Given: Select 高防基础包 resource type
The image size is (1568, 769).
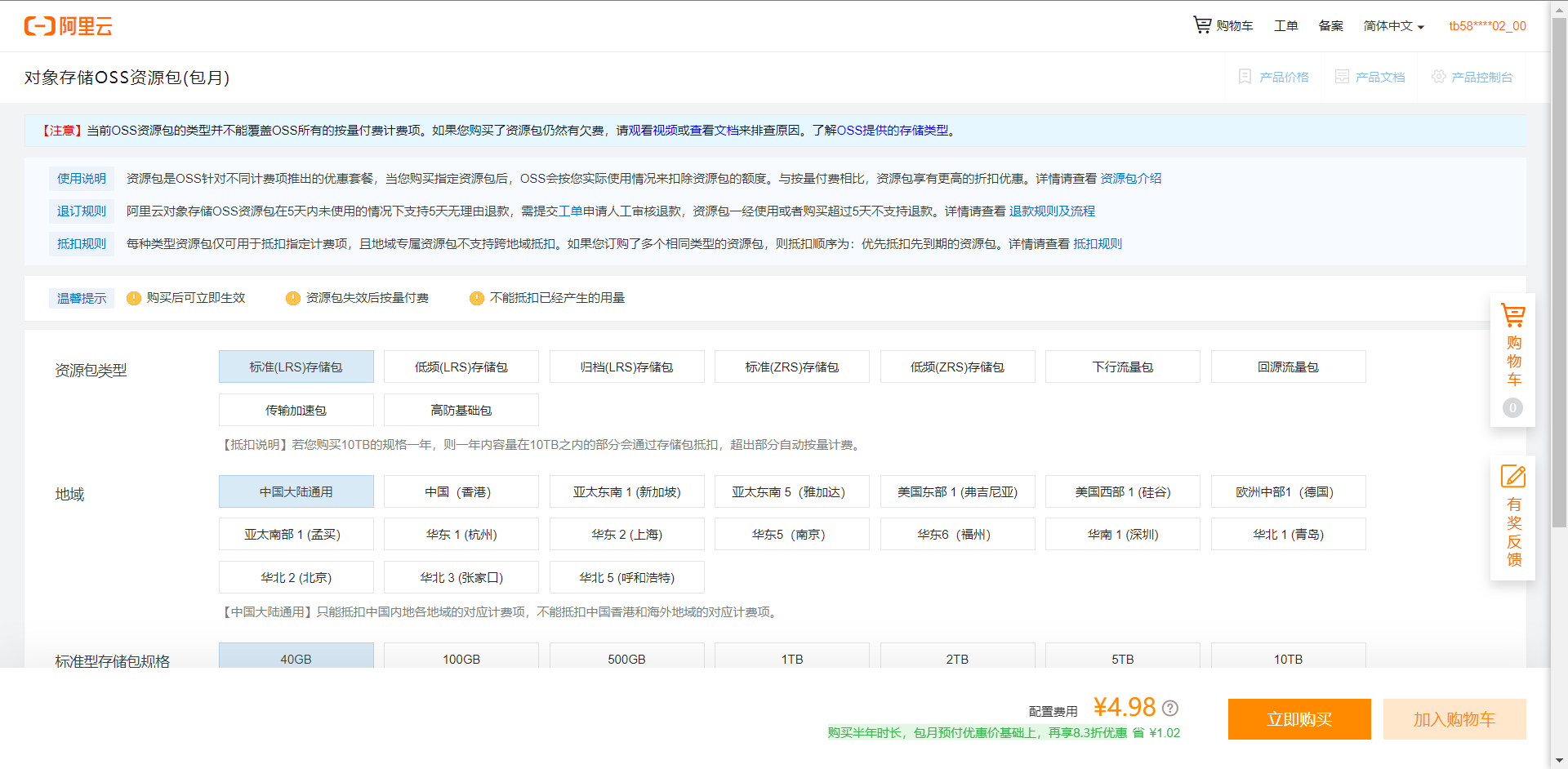Looking at the screenshot, I should pos(461,410).
